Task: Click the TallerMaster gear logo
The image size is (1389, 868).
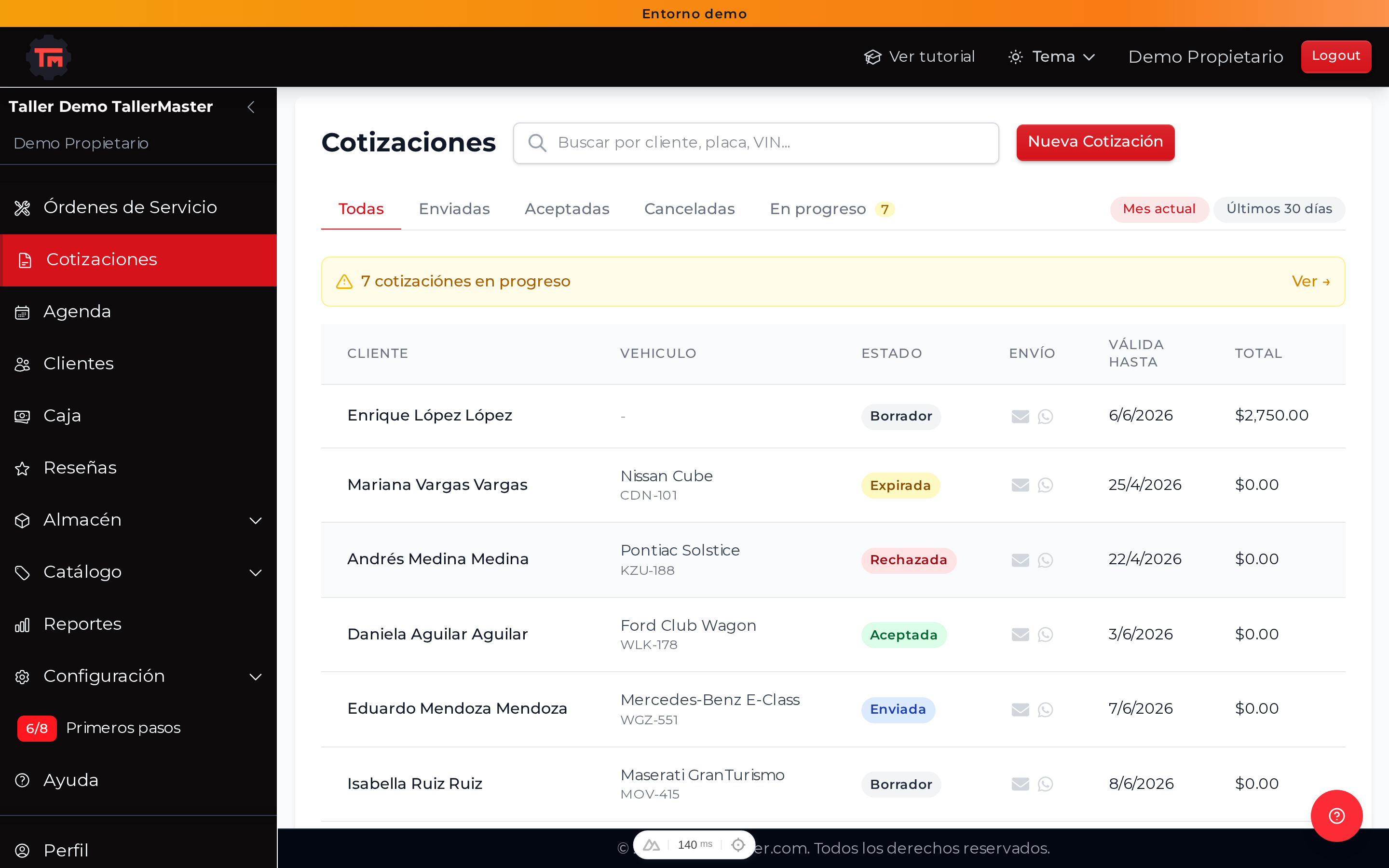Action: pos(49,57)
